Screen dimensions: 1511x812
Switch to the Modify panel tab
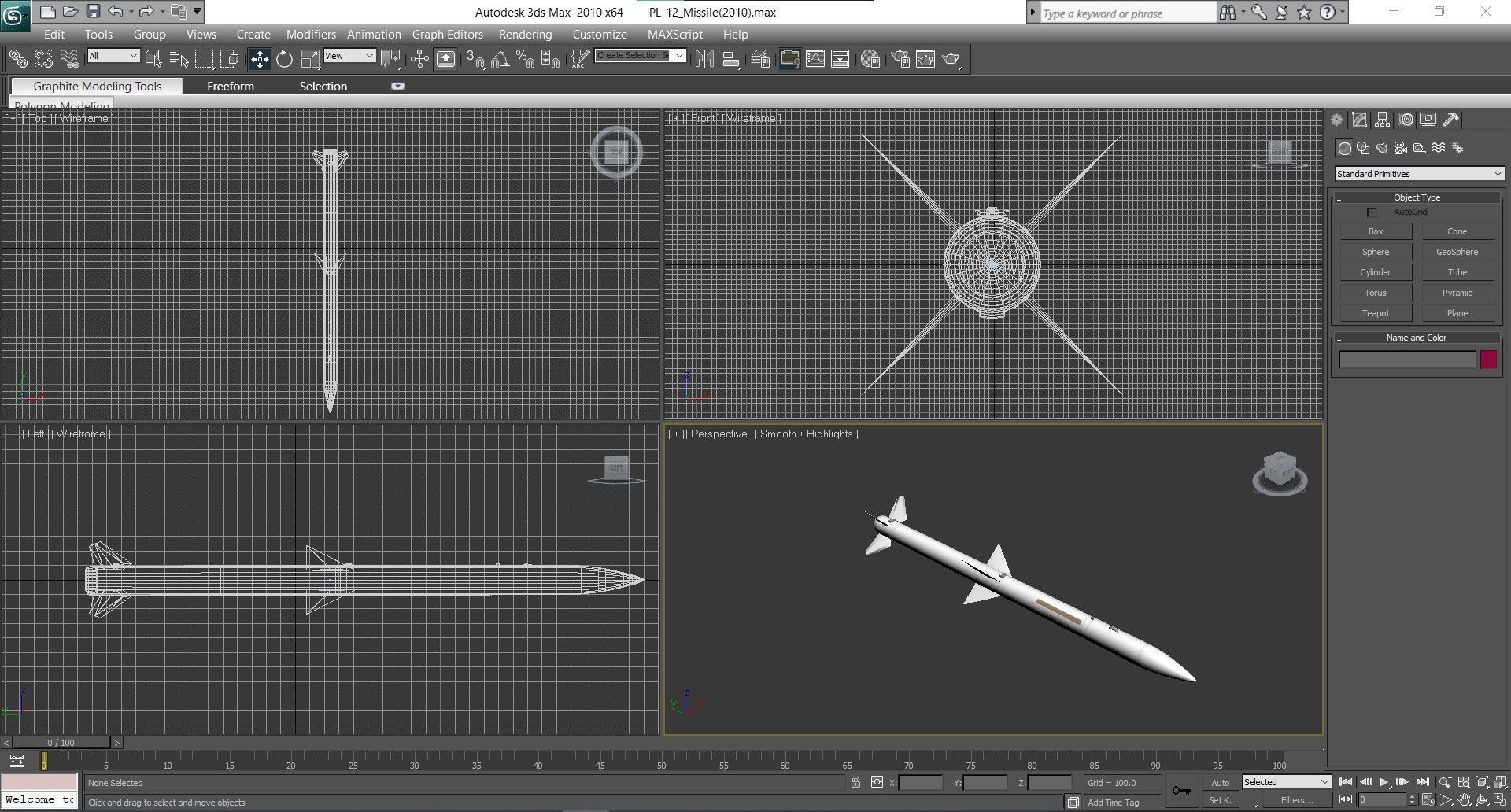pyautogui.click(x=1359, y=120)
